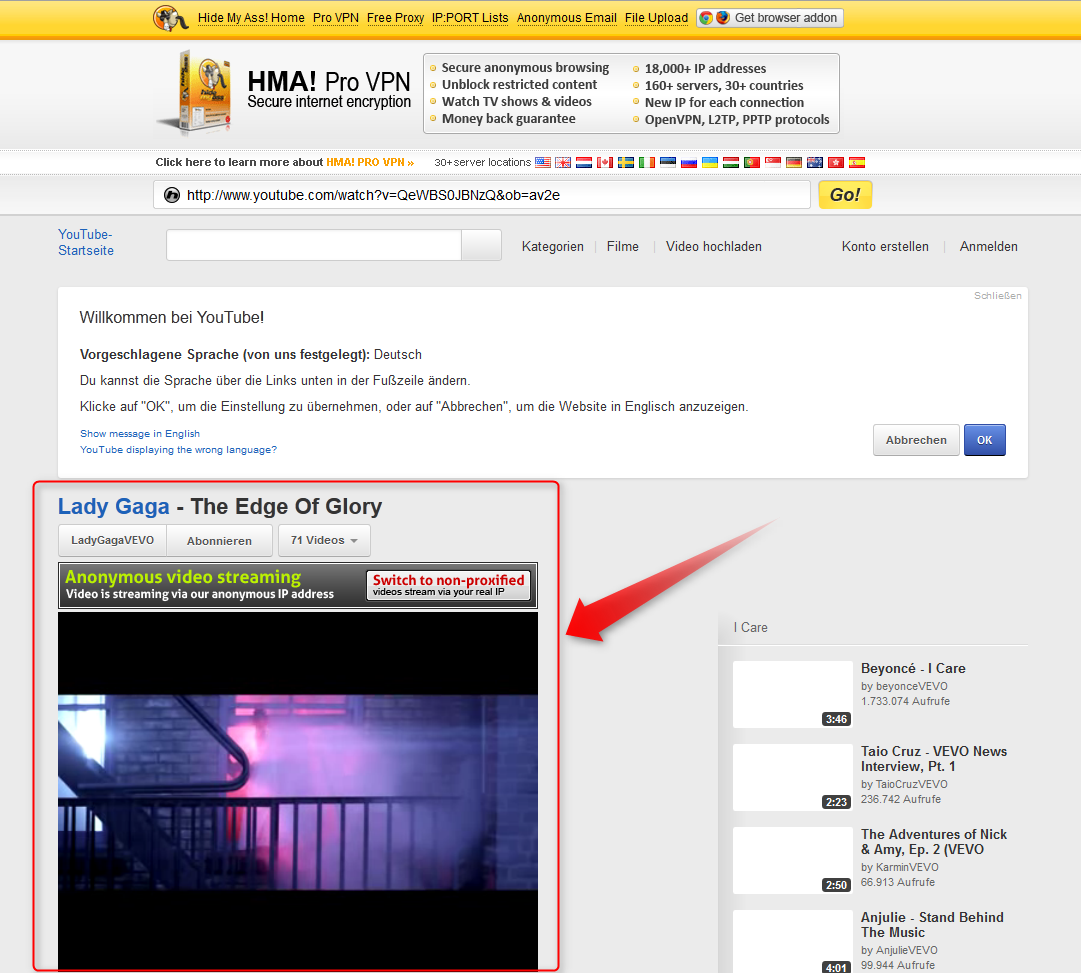The width and height of the screenshot is (1081, 973).
Task: Open the 71 Videos dropdown
Action: 324,540
